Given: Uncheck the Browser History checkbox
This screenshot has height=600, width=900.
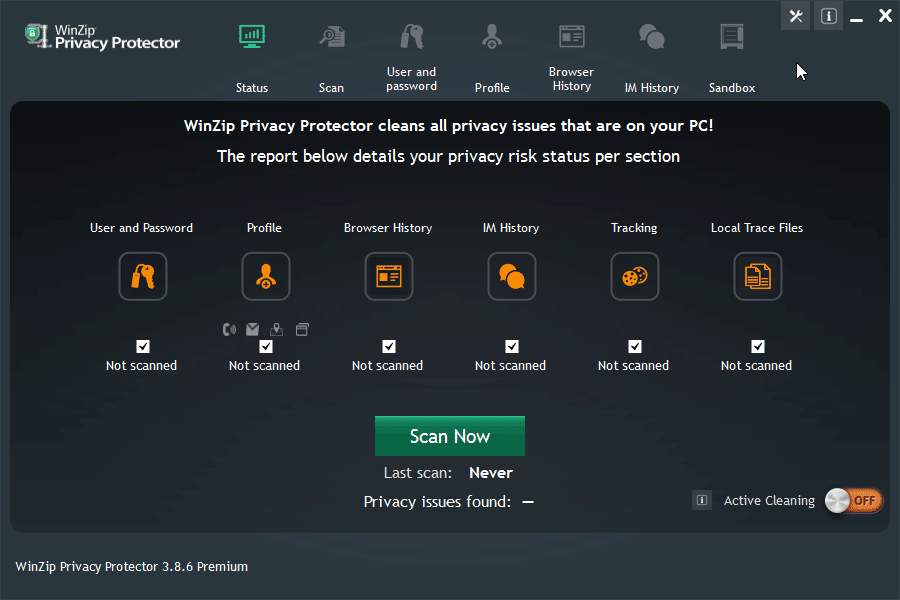Looking at the screenshot, I should pos(389,346).
